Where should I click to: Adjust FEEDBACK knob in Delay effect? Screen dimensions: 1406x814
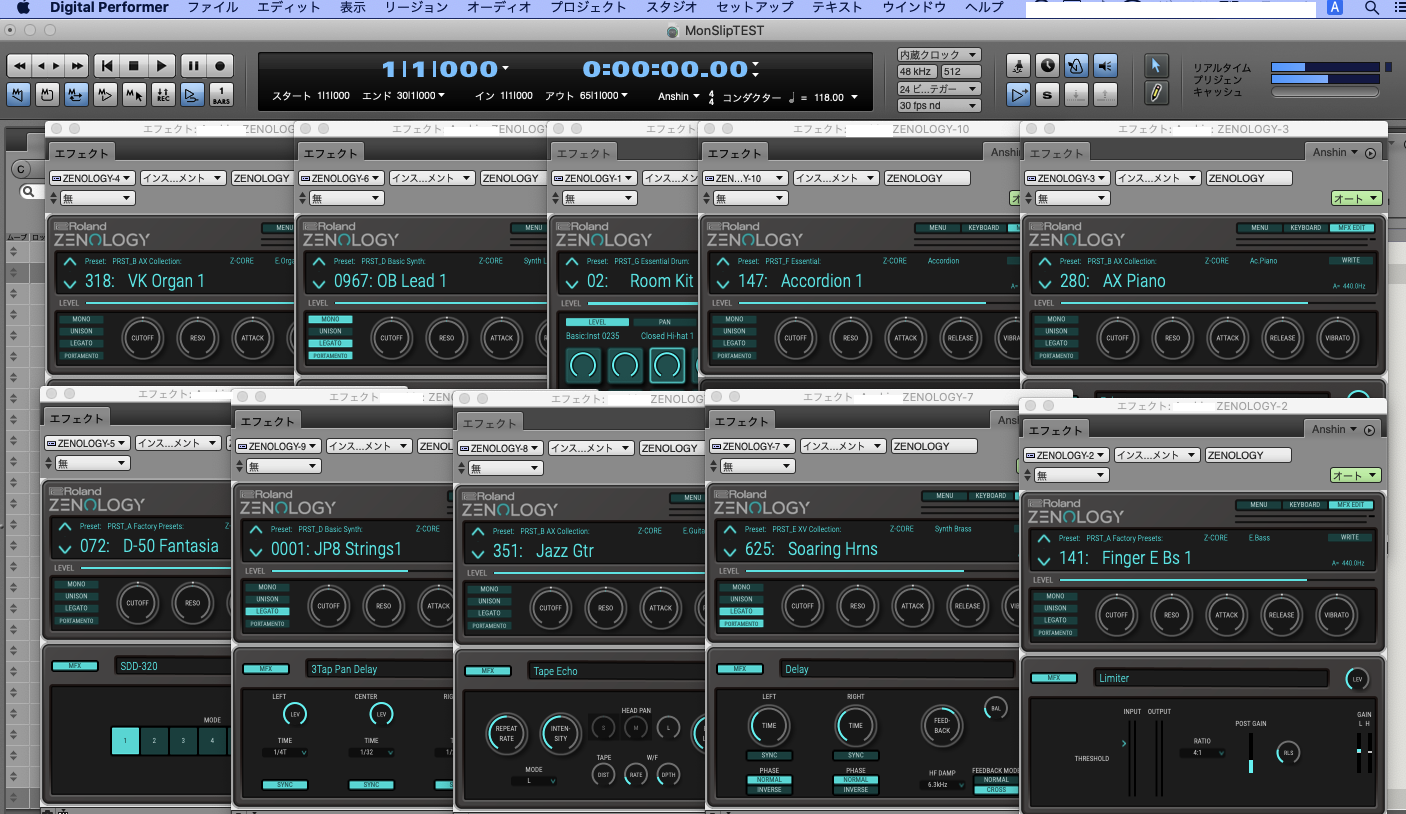point(942,725)
